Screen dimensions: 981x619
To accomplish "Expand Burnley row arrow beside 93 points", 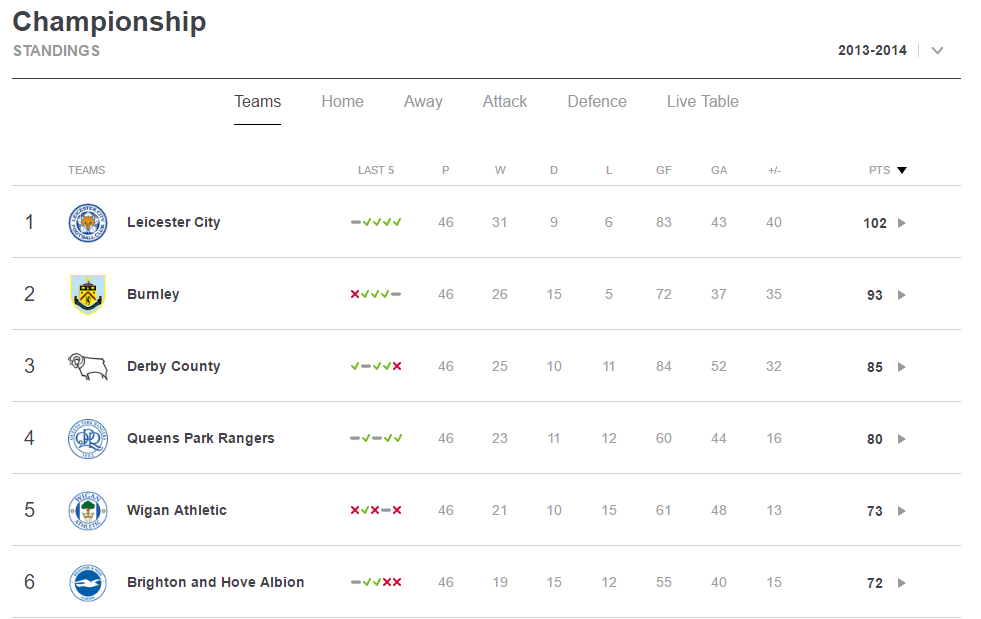I will [x=902, y=295].
